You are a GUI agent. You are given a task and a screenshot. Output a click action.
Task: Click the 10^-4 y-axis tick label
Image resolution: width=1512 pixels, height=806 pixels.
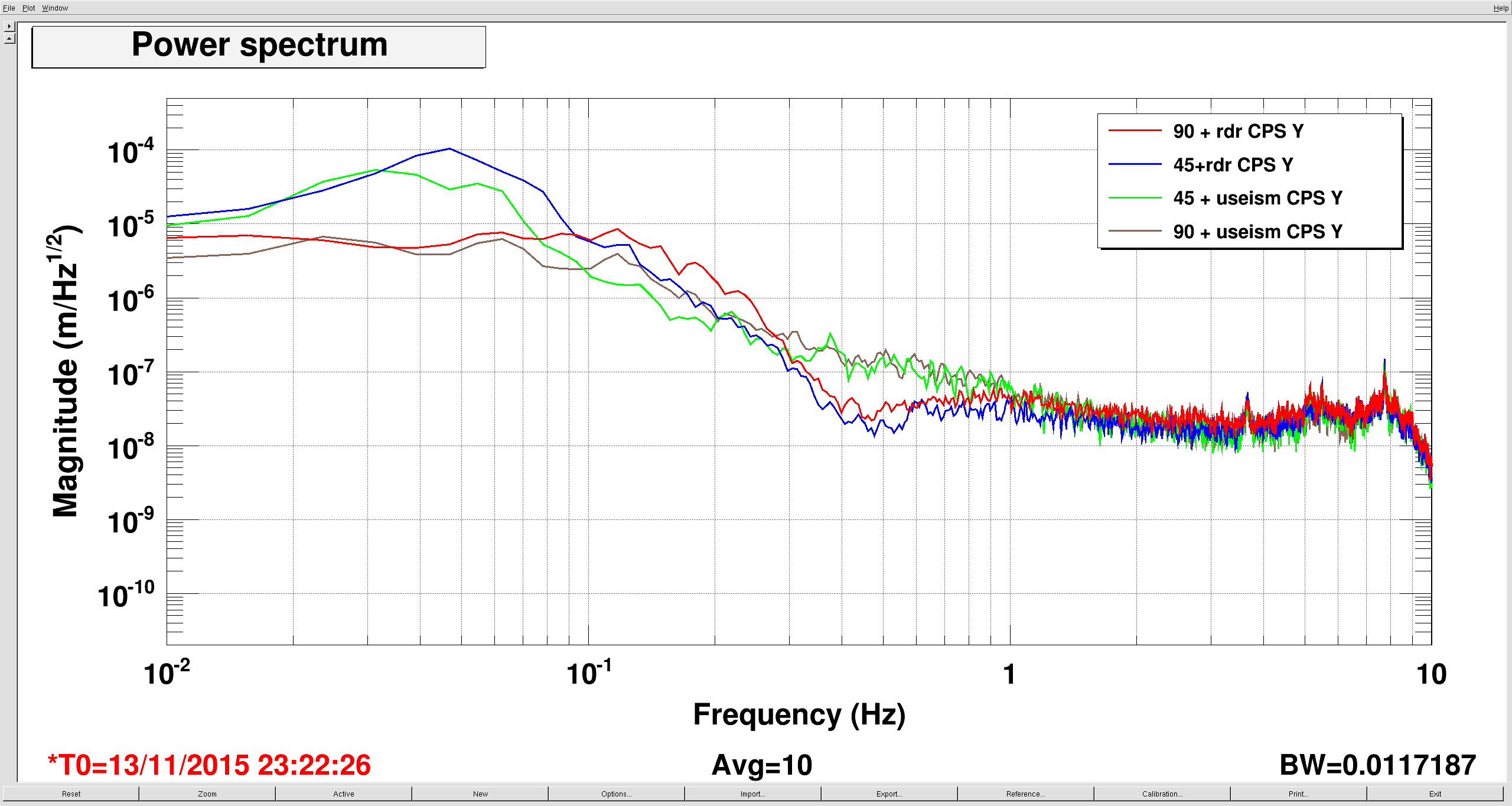tap(131, 151)
